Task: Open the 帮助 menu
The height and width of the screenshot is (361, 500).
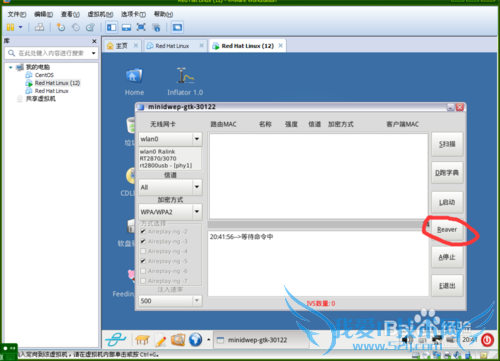Action: point(163,14)
